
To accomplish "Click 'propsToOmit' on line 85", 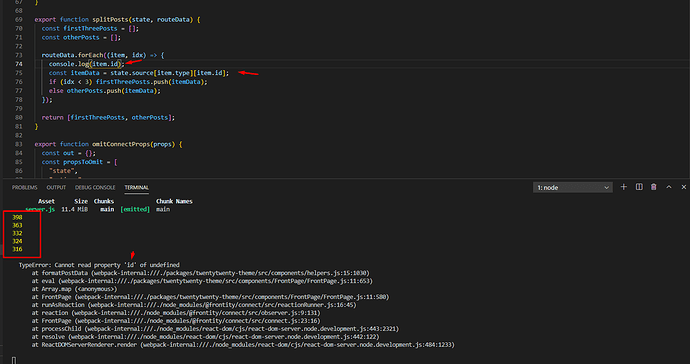I will click(x=83, y=162).
